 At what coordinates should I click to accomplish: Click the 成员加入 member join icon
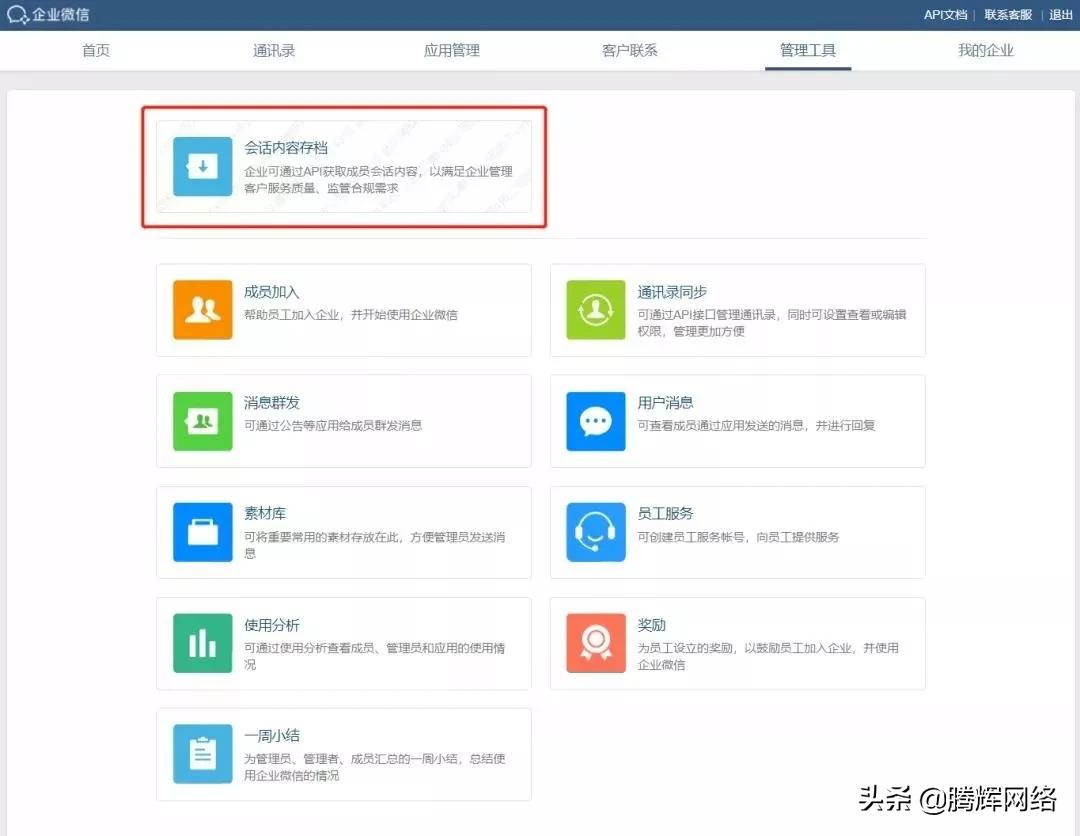click(202, 310)
